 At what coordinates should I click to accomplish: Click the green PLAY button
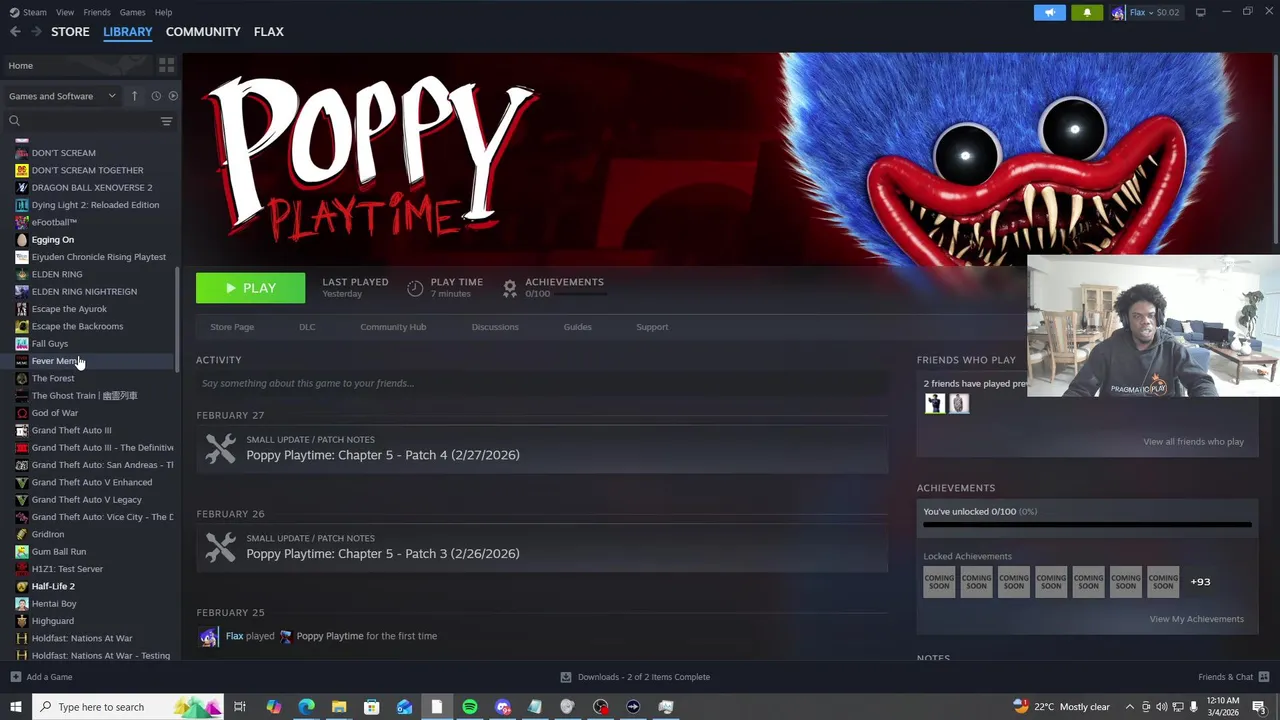(250, 288)
